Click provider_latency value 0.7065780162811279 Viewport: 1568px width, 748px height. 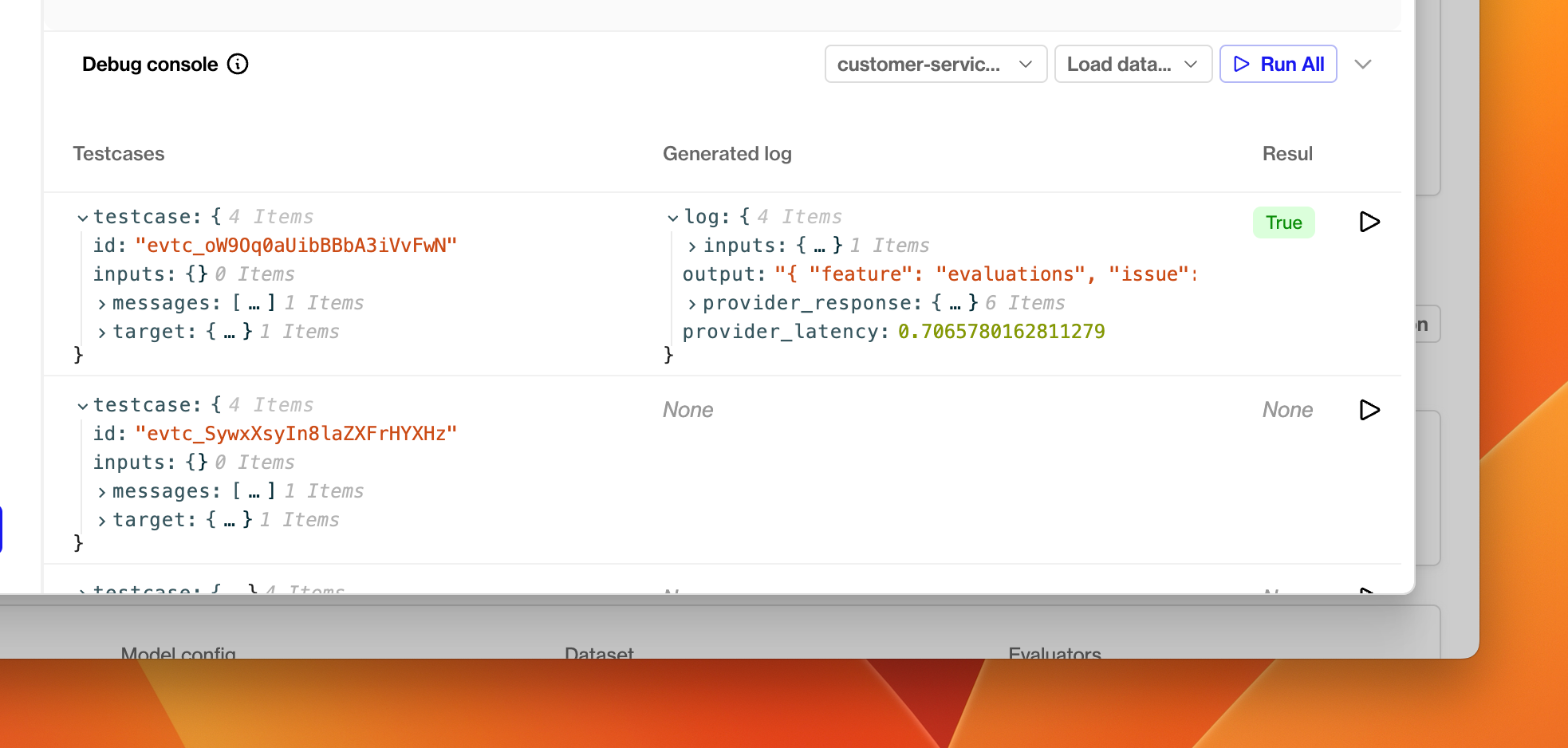point(1002,332)
